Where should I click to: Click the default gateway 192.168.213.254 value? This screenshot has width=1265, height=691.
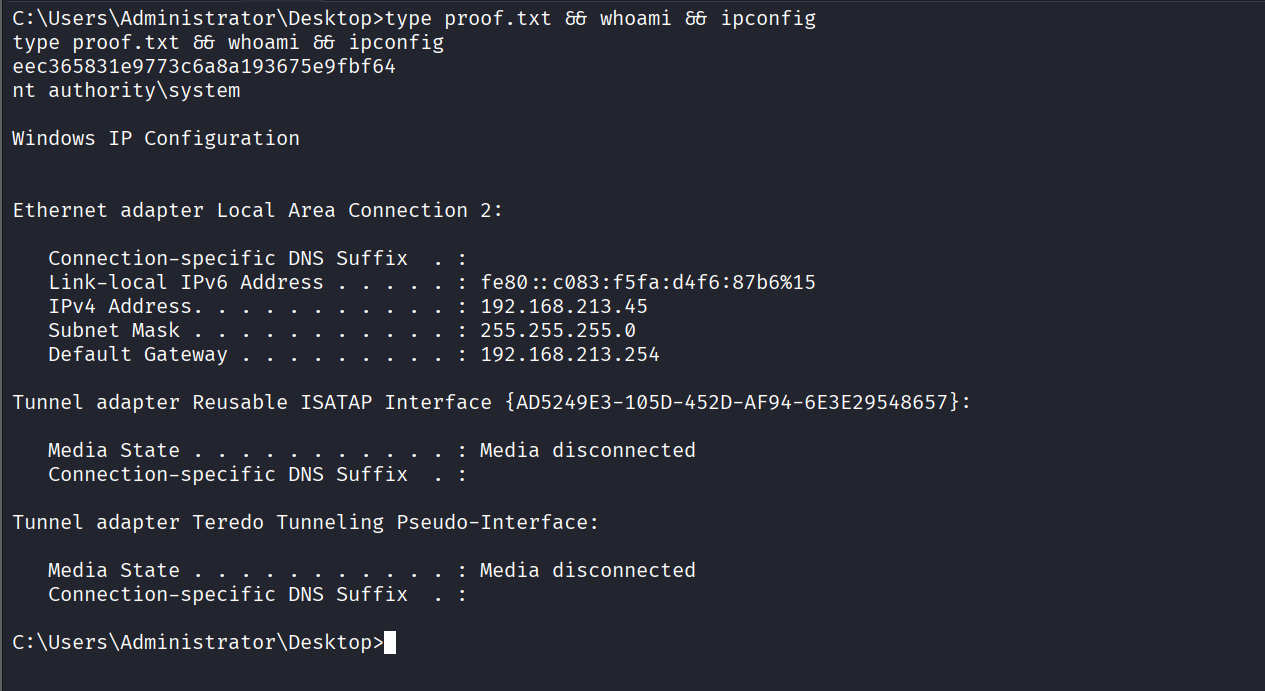[570, 355]
